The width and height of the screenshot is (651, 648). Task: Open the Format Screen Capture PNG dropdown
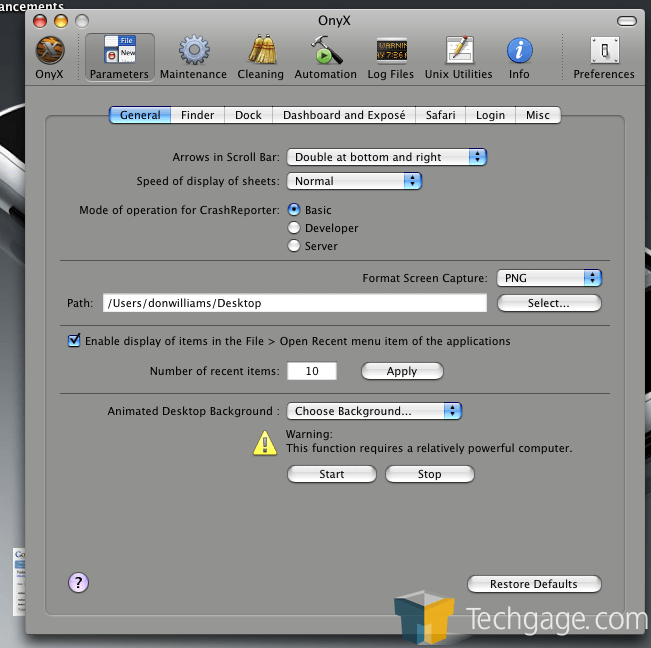pyautogui.click(x=549, y=278)
